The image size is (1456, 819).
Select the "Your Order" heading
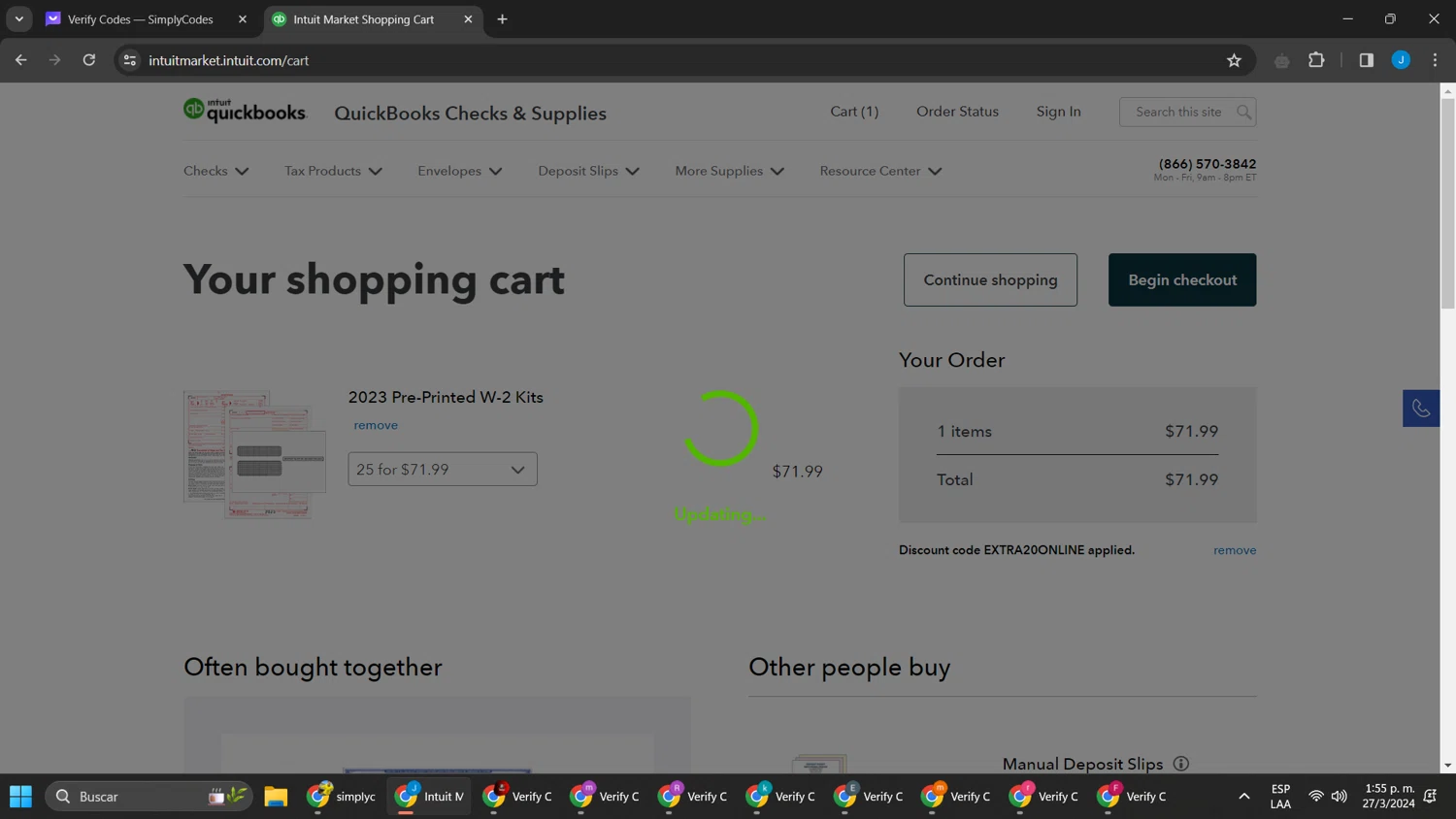pos(951,360)
